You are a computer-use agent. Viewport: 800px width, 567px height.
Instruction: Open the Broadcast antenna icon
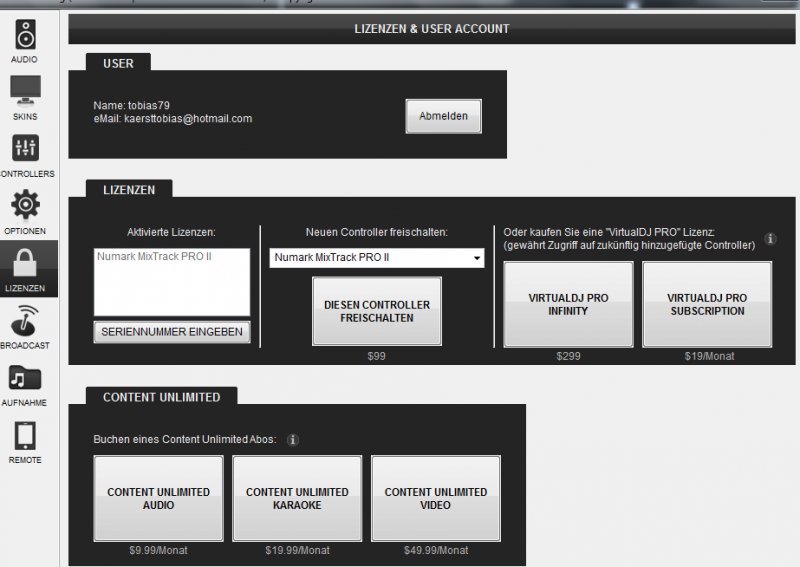pos(25,321)
